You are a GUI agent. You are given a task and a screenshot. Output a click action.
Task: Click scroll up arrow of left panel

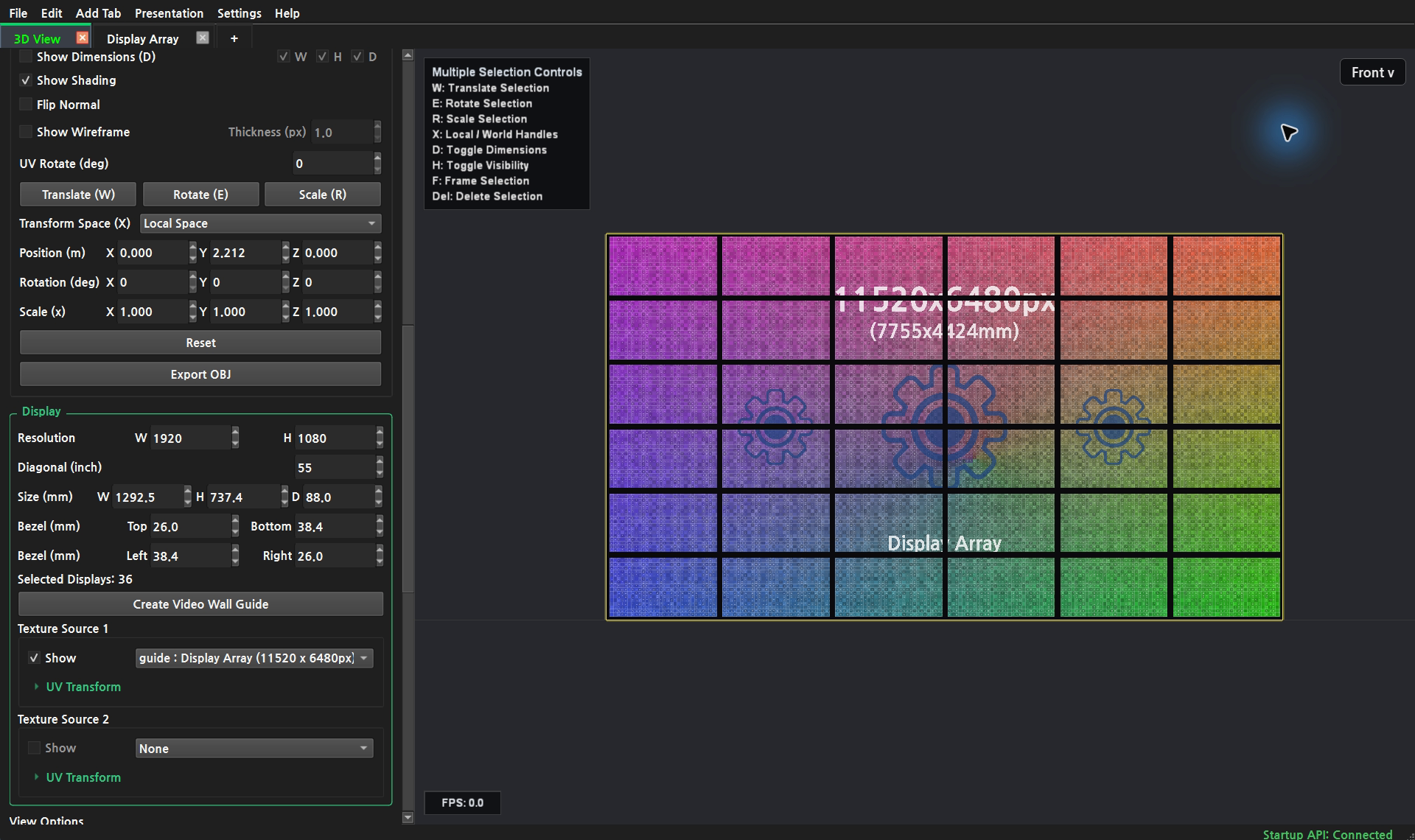[408, 55]
